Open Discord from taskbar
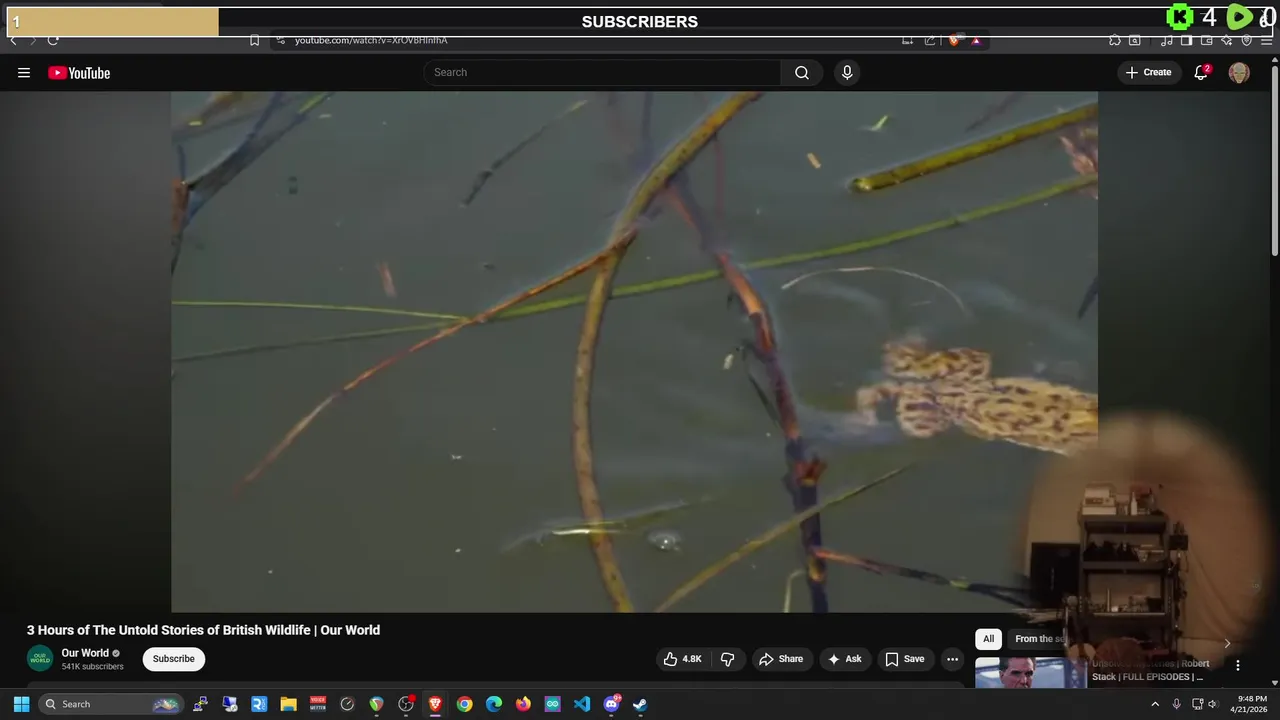The width and height of the screenshot is (1280, 720). (x=611, y=704)
